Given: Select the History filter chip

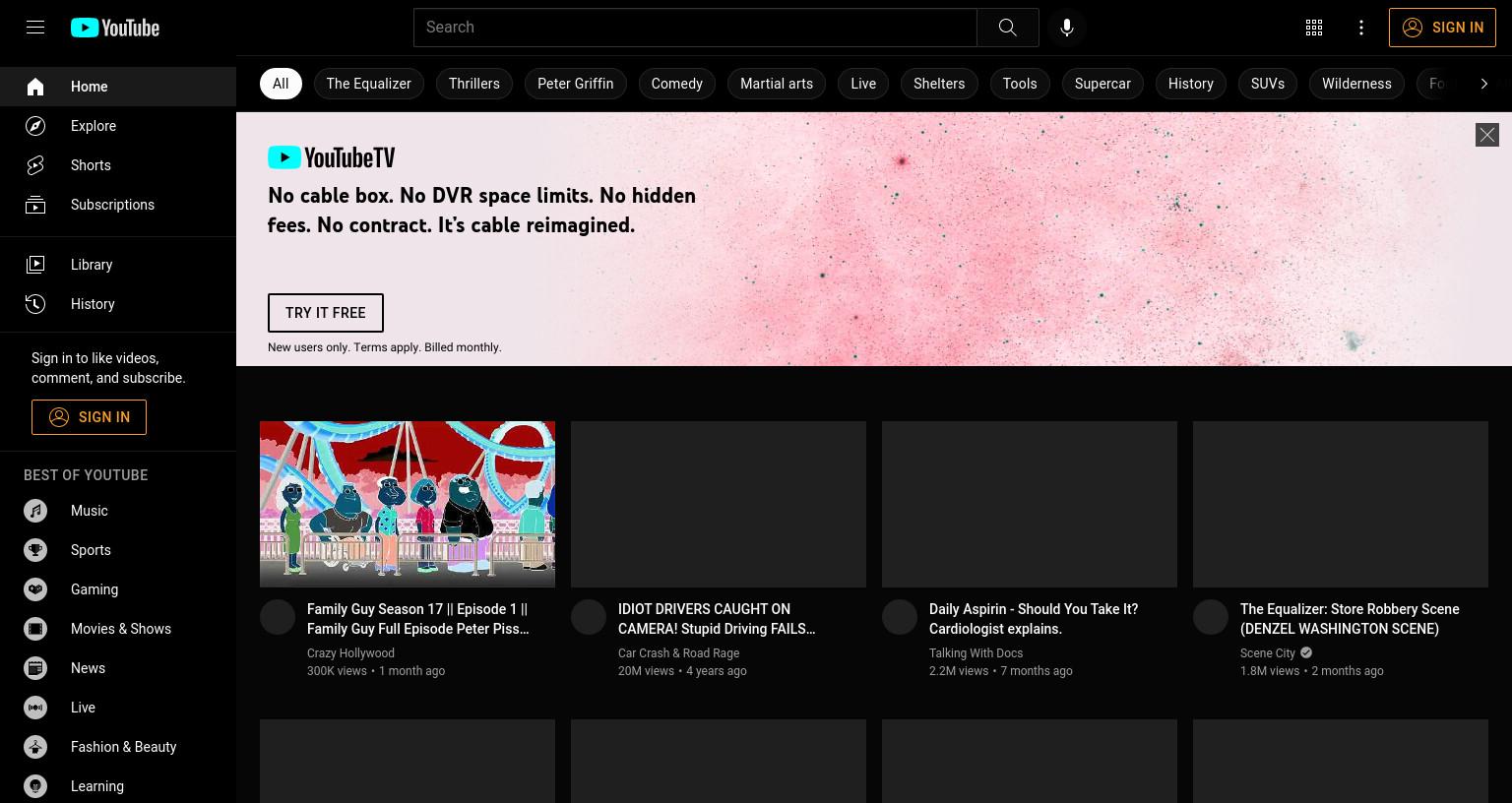Looking at the screenshot, I should click(x=1191, y=84).
